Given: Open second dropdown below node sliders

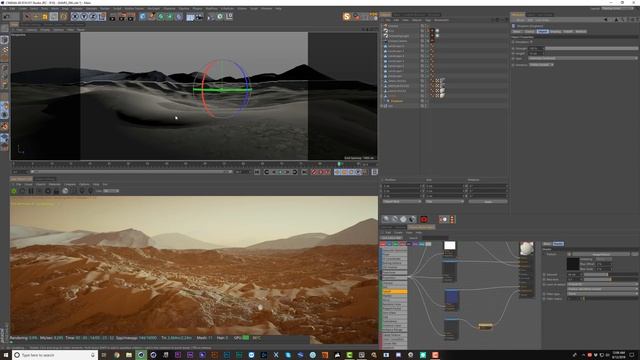Looking at the screenshot, I should click(x=602, y=289).
